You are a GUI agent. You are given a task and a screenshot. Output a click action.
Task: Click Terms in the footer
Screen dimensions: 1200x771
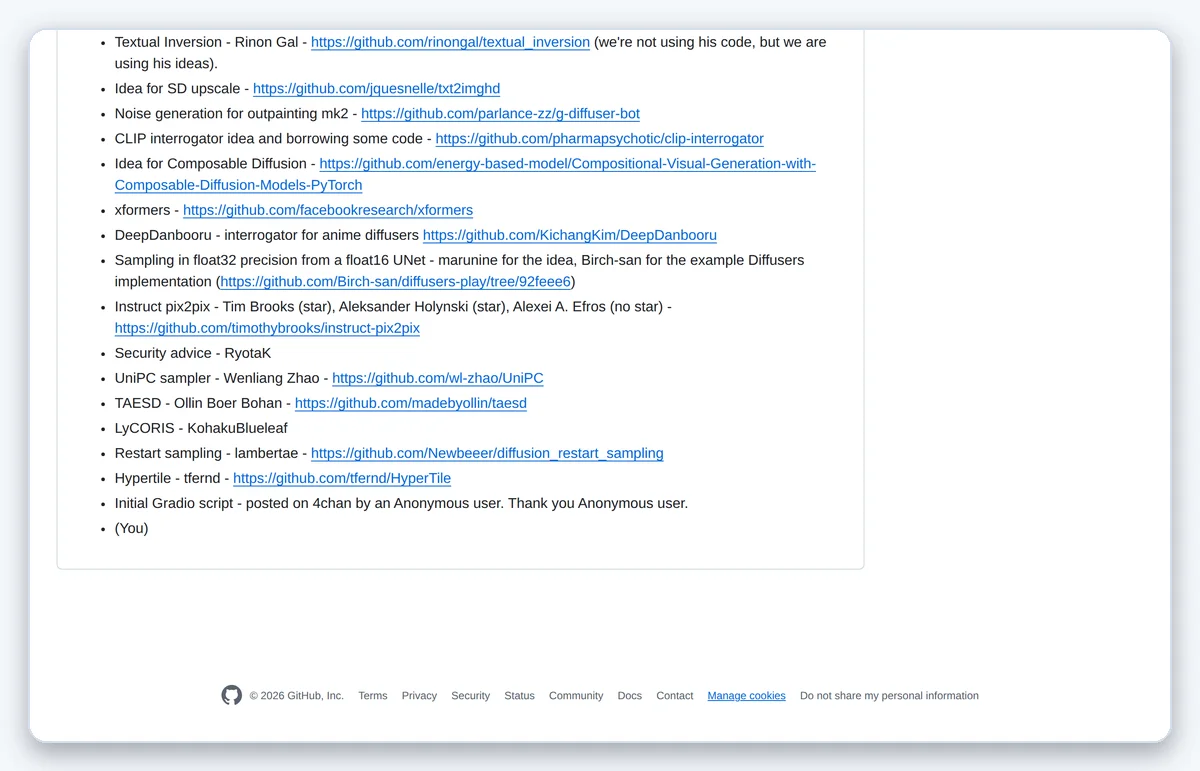[x=373, y=696]
